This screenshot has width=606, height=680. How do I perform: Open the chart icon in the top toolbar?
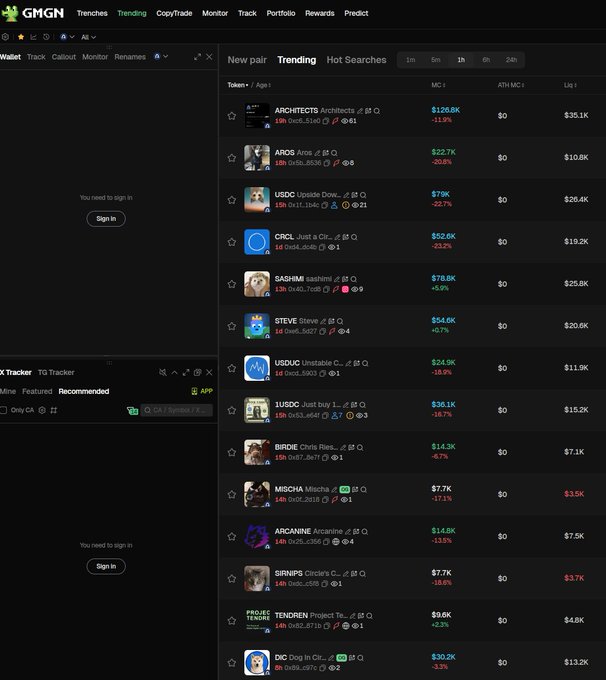(33, 37)
